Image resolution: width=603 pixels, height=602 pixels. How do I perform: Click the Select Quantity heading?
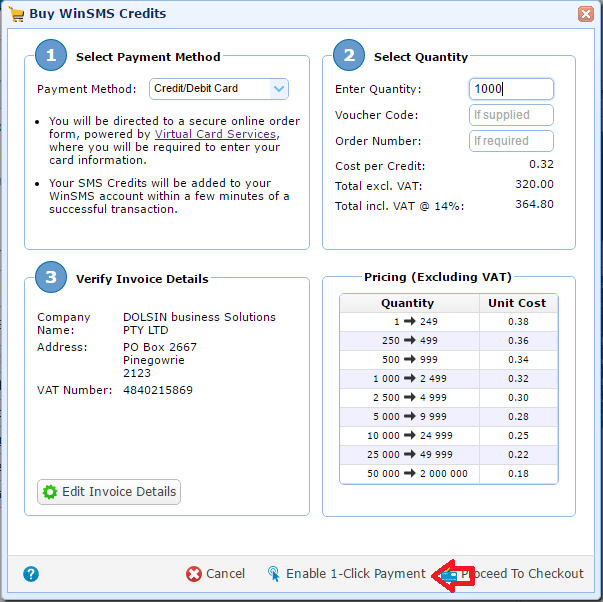pyautogui.click(x=421, y=57)
